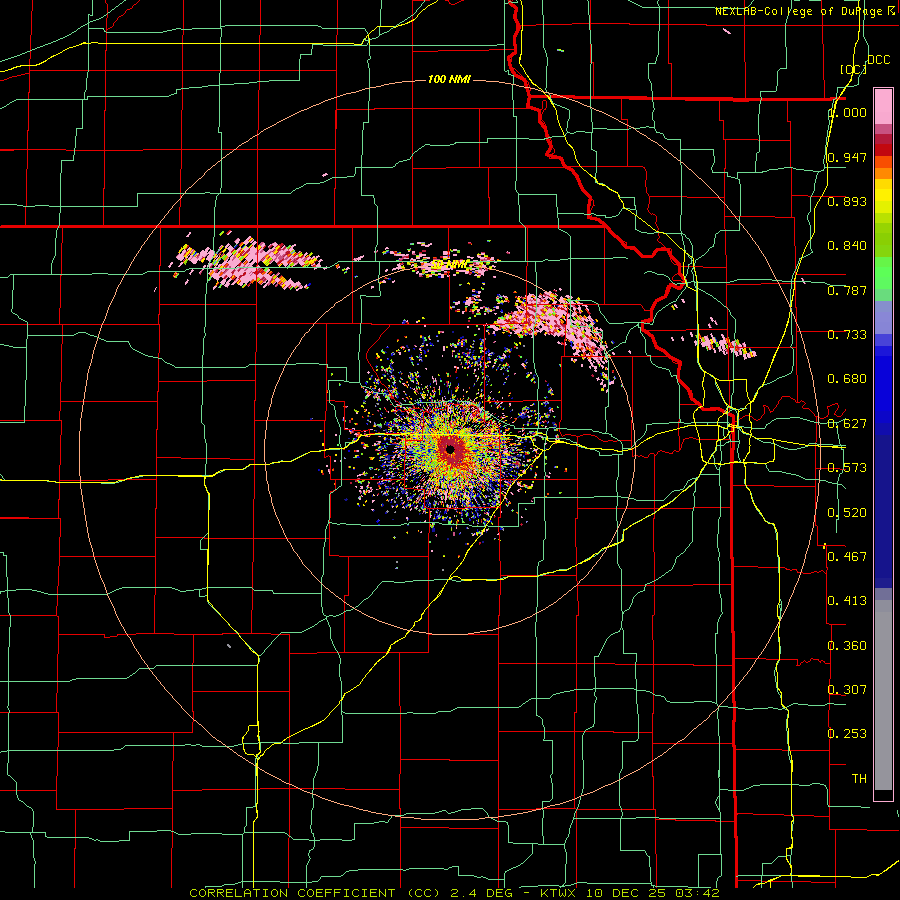Pick the large gray segment of the color bar
The height and width of the screenshot is (900, 900).
(x=883, y=695)
